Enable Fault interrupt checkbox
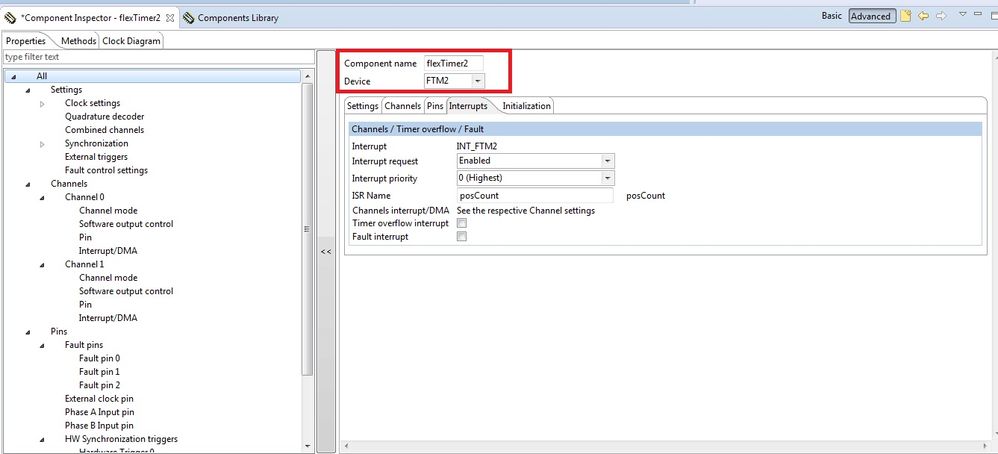 [462, 236]
